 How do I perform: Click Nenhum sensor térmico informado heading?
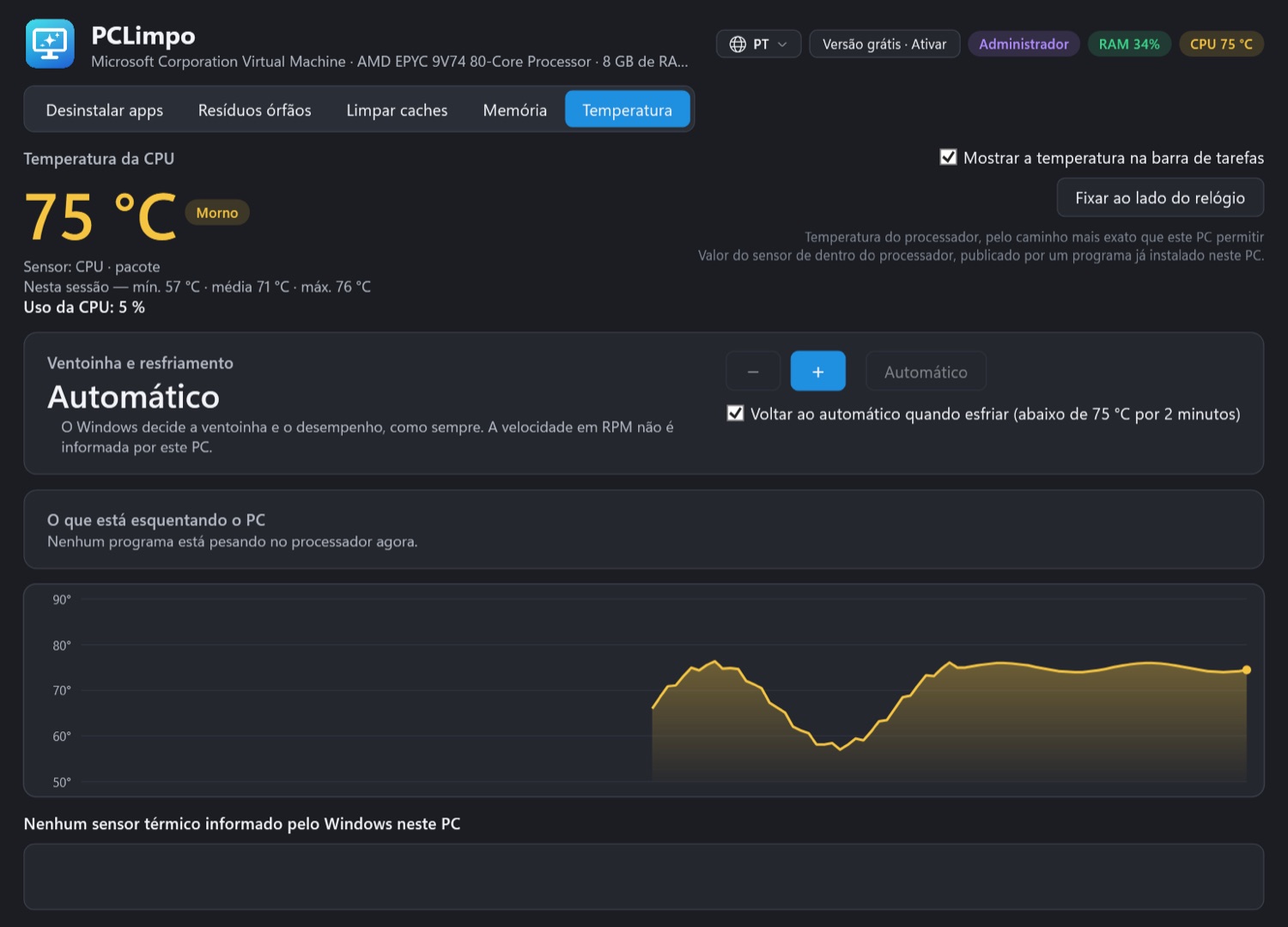pos(242,824)
